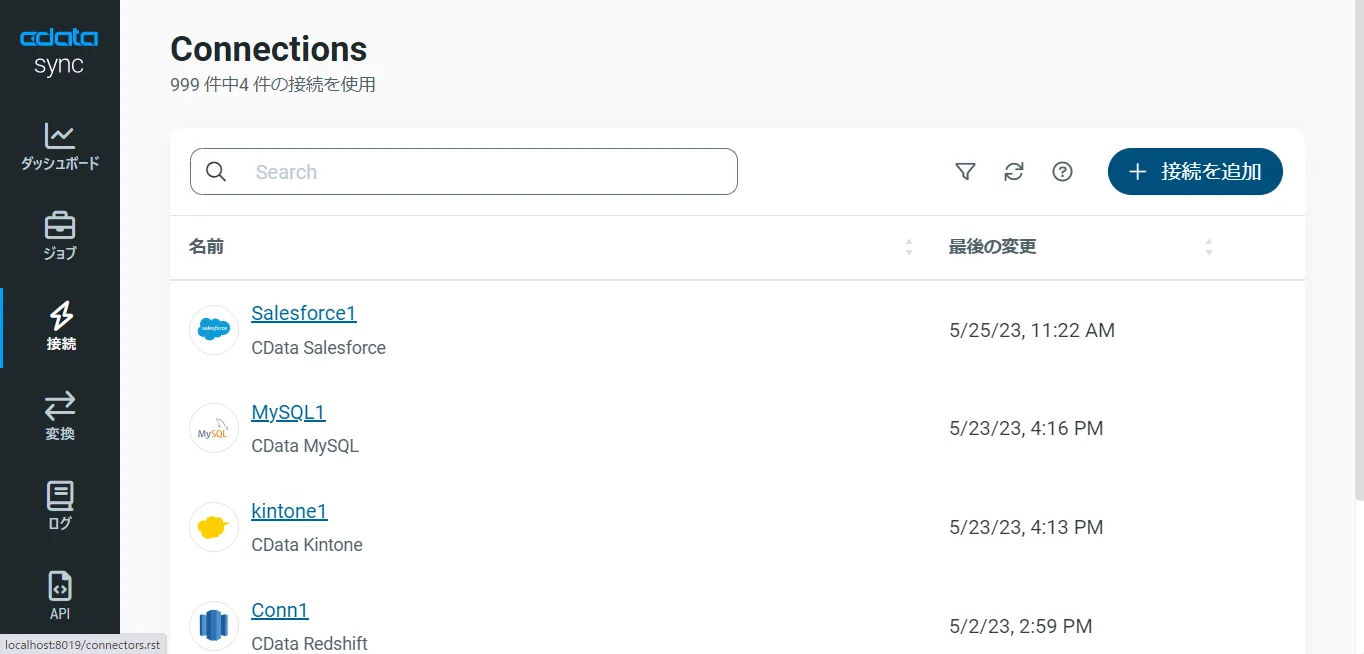This screenshot has width=1364, height=654.
Task: Click the Salesforce logo icon
Action: 214,329
